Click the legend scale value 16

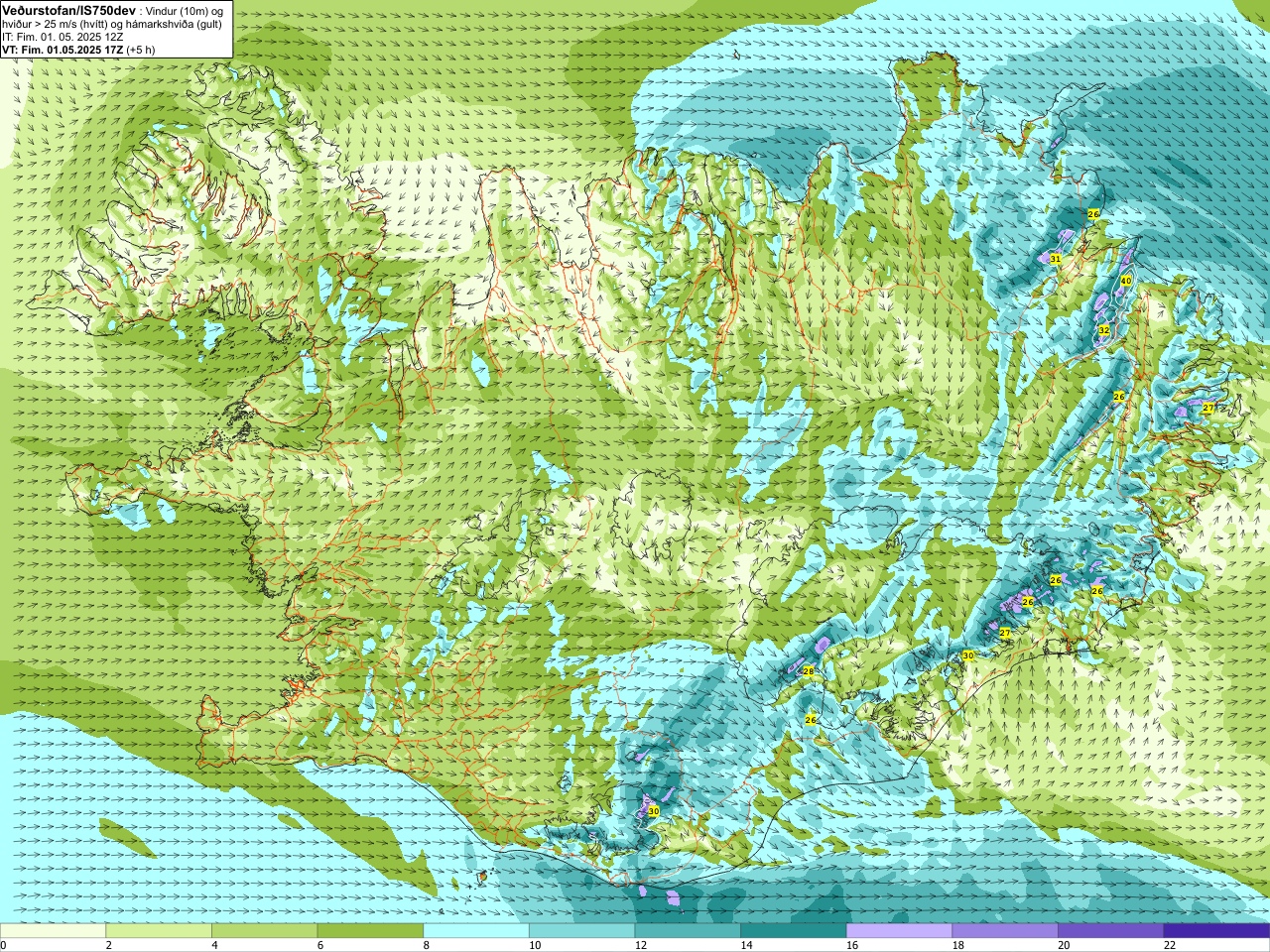(x=852, y=945)
